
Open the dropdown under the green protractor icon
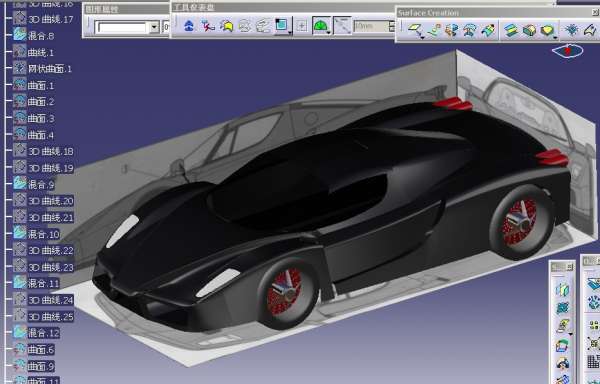tap(329, 33)
